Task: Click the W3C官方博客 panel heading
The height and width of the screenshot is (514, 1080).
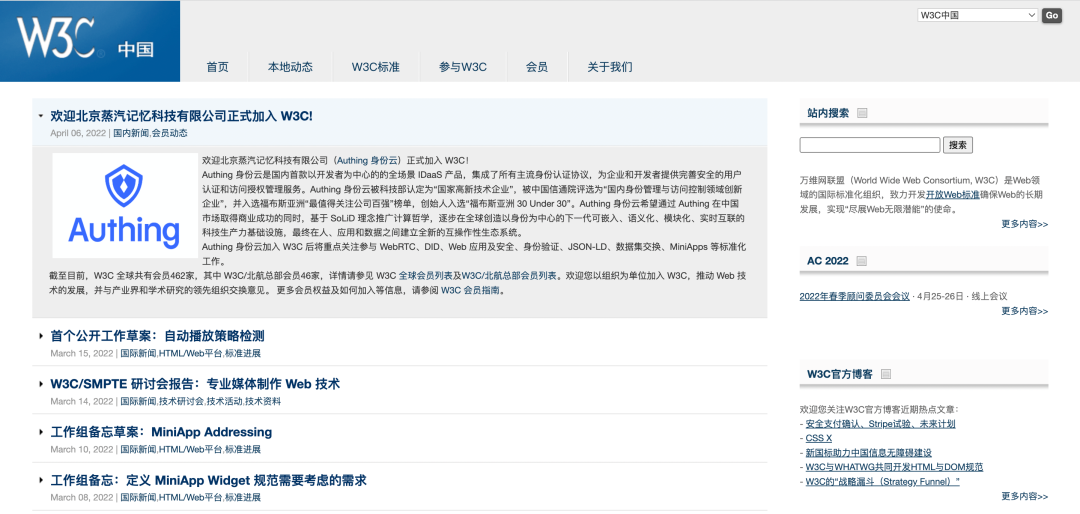Action: pyautogui.click(x=840, y=374)
